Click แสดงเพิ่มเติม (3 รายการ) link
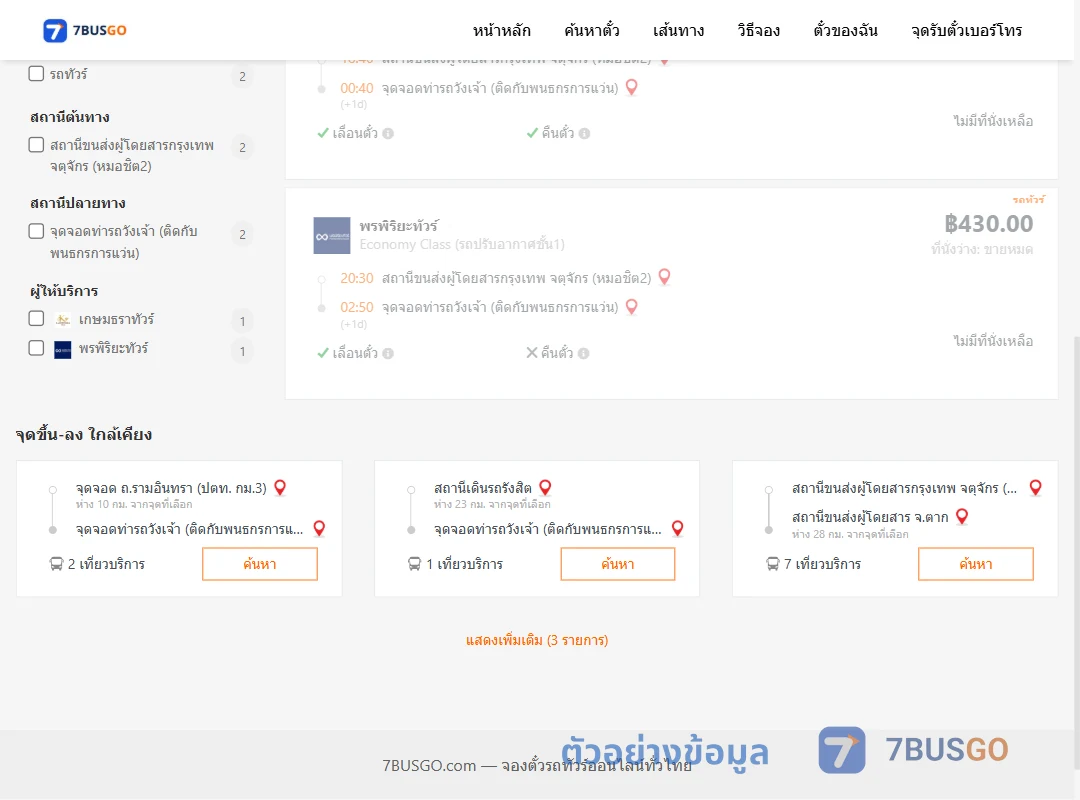This screenshot has width=1080, height=800. pos(537,640)
